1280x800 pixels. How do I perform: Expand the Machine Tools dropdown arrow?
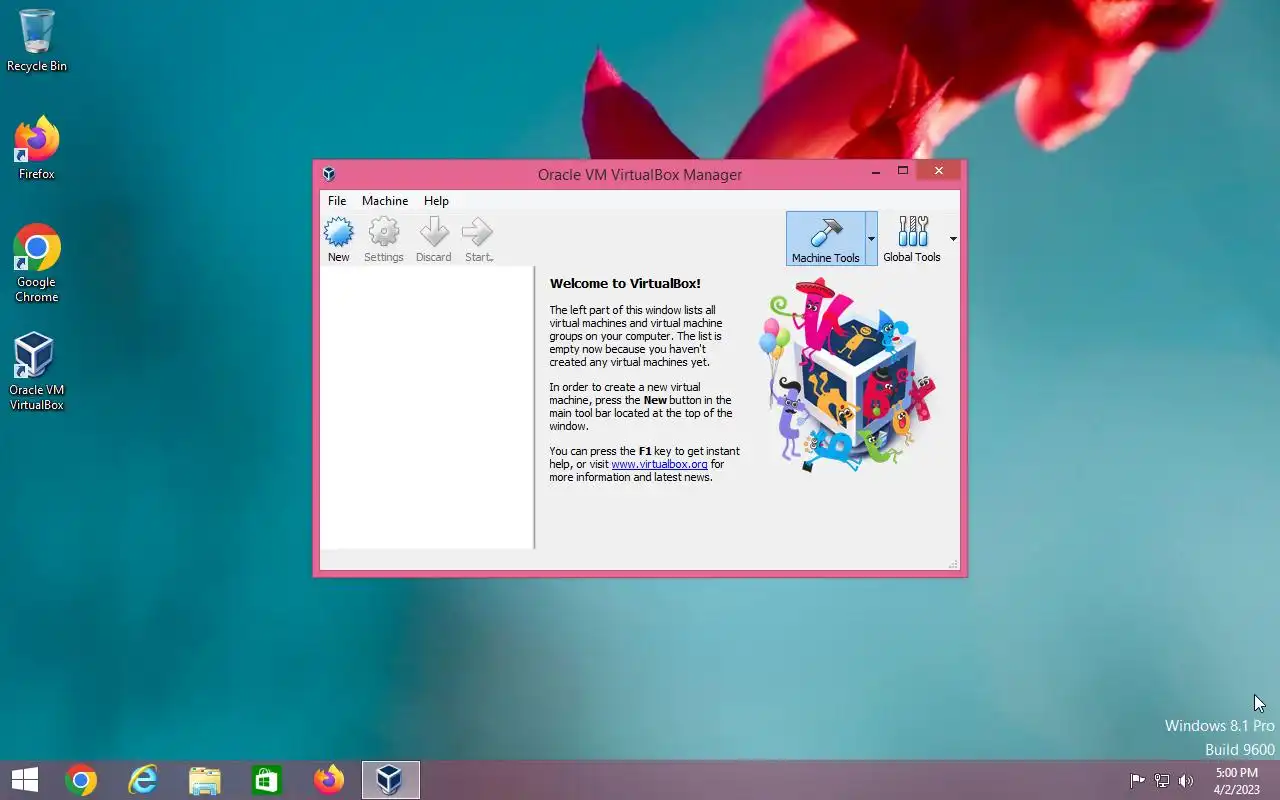pos(871,238)
